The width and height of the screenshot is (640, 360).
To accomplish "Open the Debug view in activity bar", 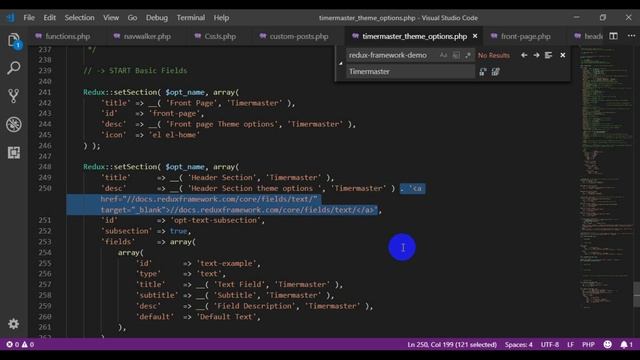I will [x=14, y=124].
